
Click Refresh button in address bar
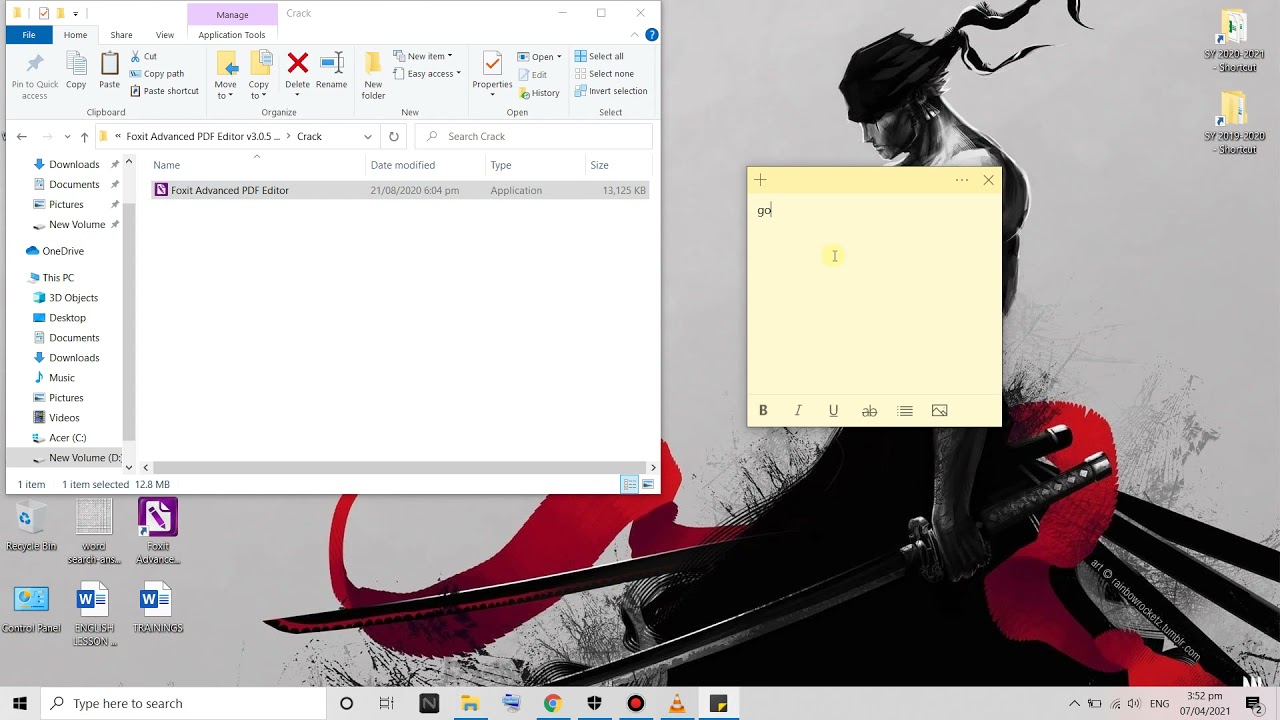coord(394,136)
